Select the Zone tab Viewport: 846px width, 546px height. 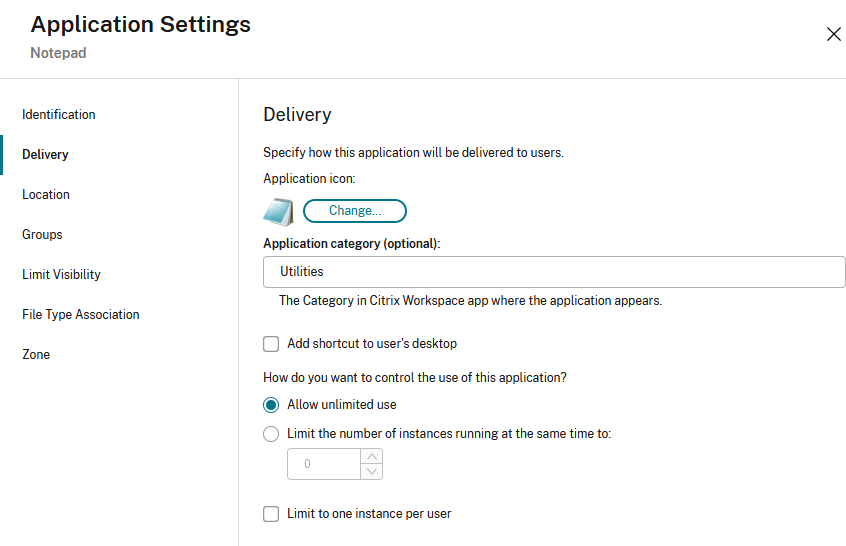36,355
